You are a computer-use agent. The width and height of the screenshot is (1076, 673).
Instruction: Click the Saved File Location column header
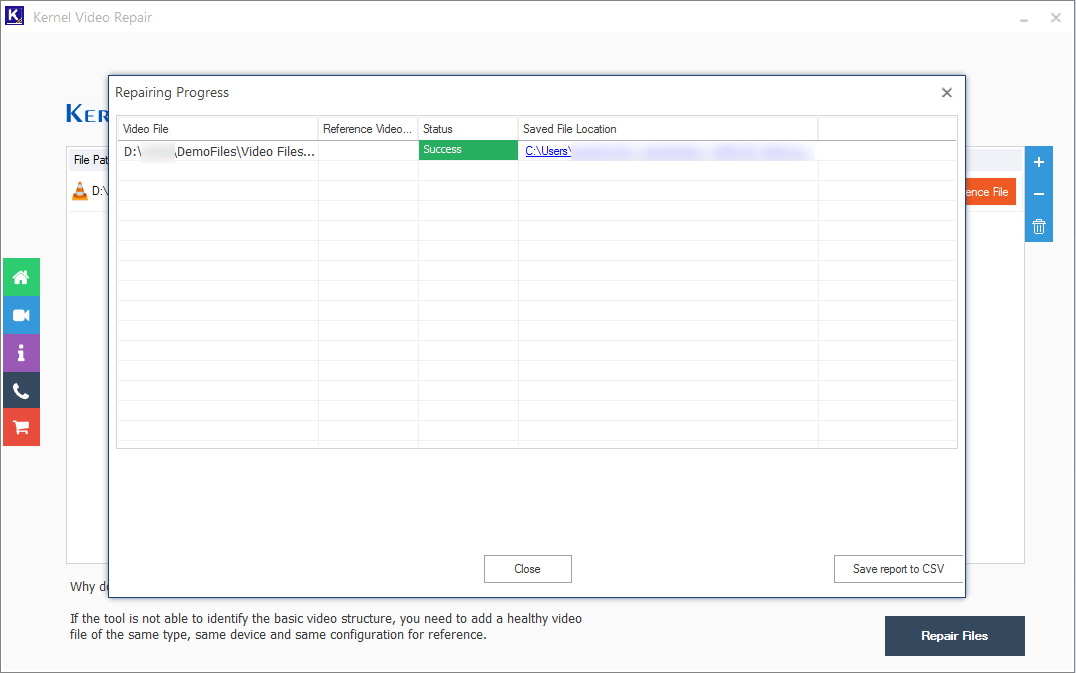pos(668,129)
